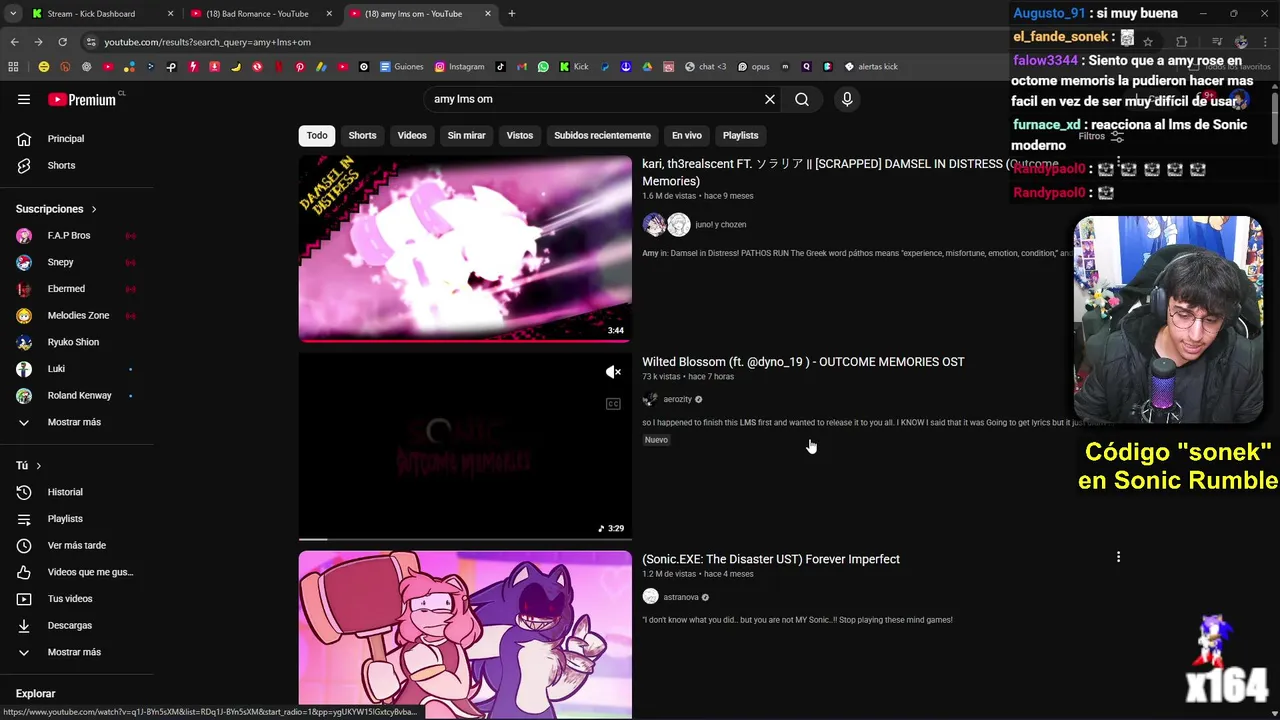Open the Guiones bookmark
The width and height of the screenshot is (1280, 720).
[402, 67]
